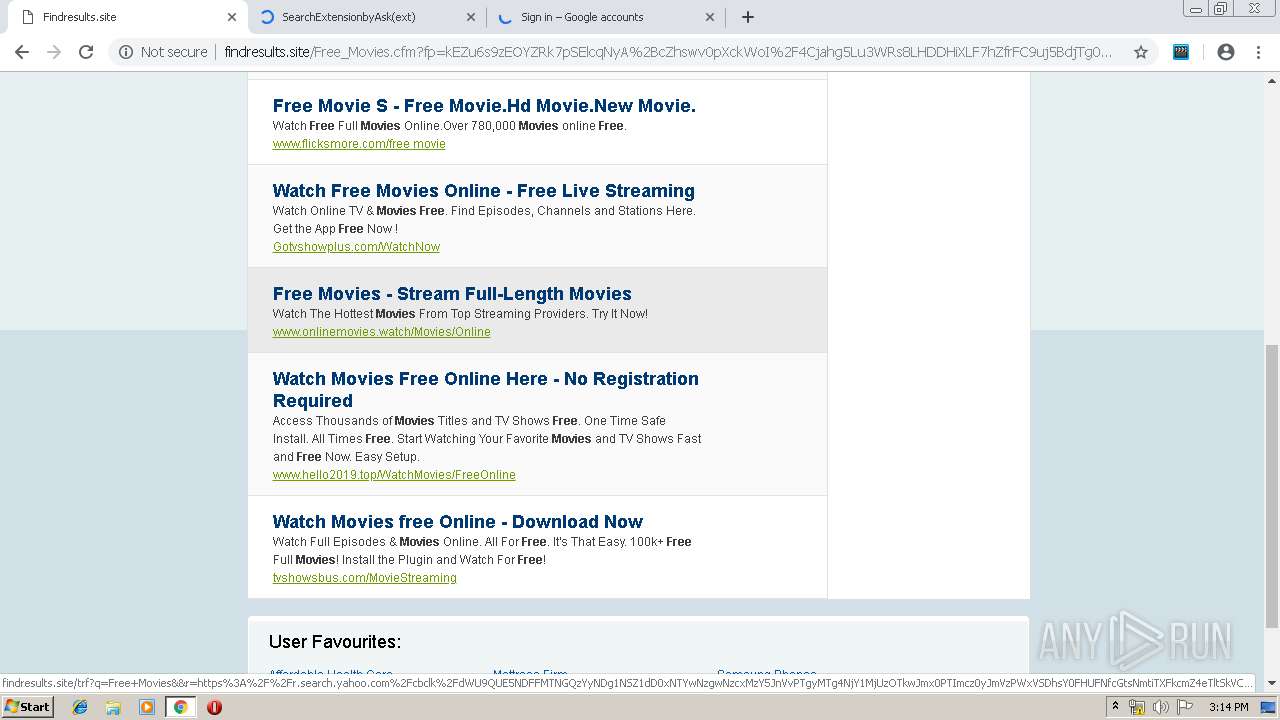Go back to the previous page
The height and width of the screenshot is (720, 1280).
coord(22,52)
